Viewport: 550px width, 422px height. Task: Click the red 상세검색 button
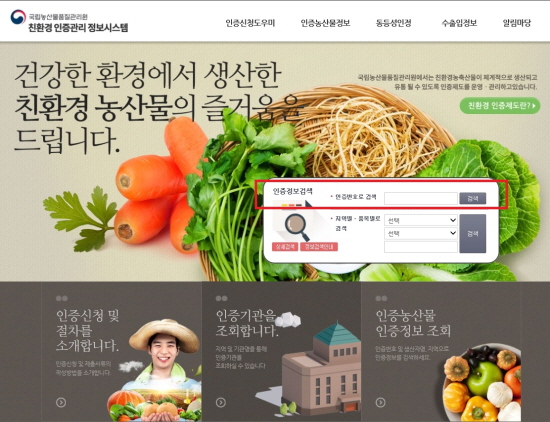[285, 247]
